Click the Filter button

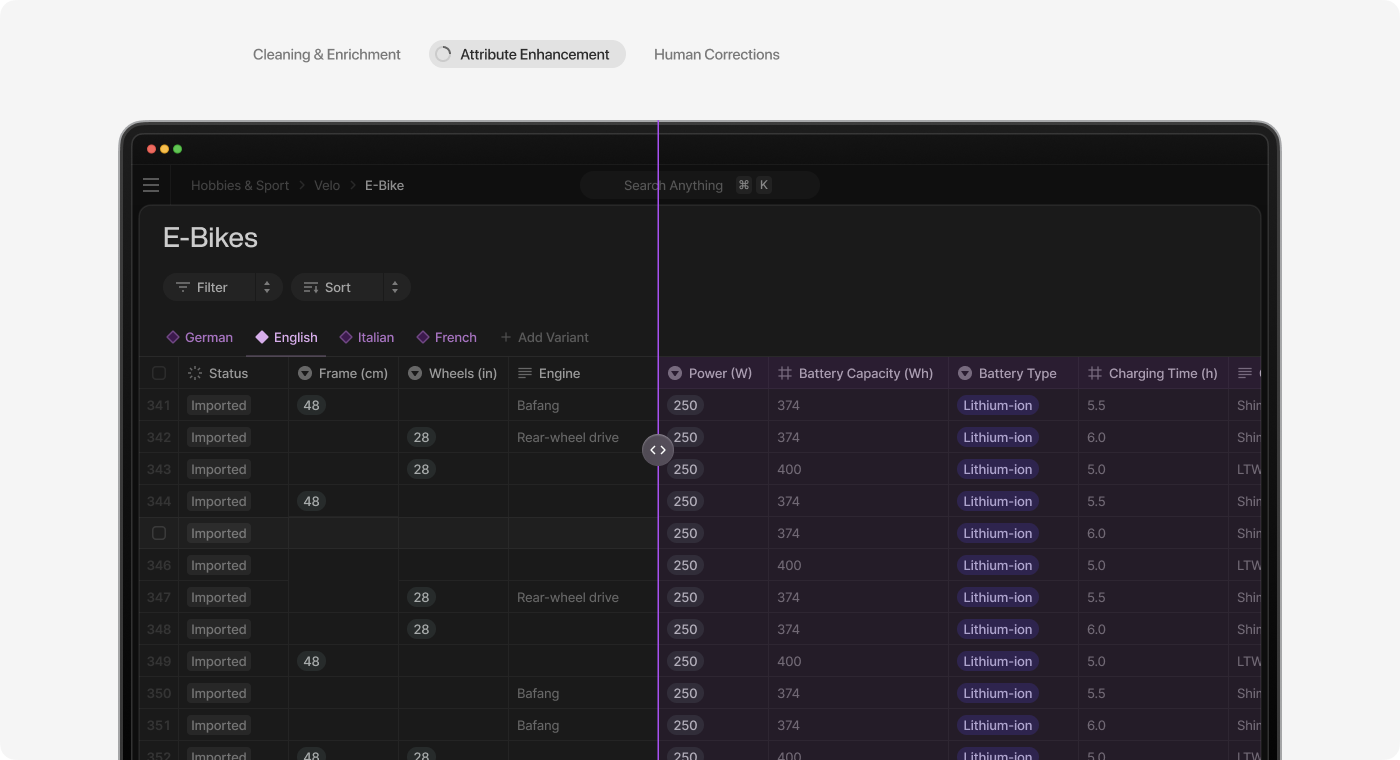[x=203, y=287]
